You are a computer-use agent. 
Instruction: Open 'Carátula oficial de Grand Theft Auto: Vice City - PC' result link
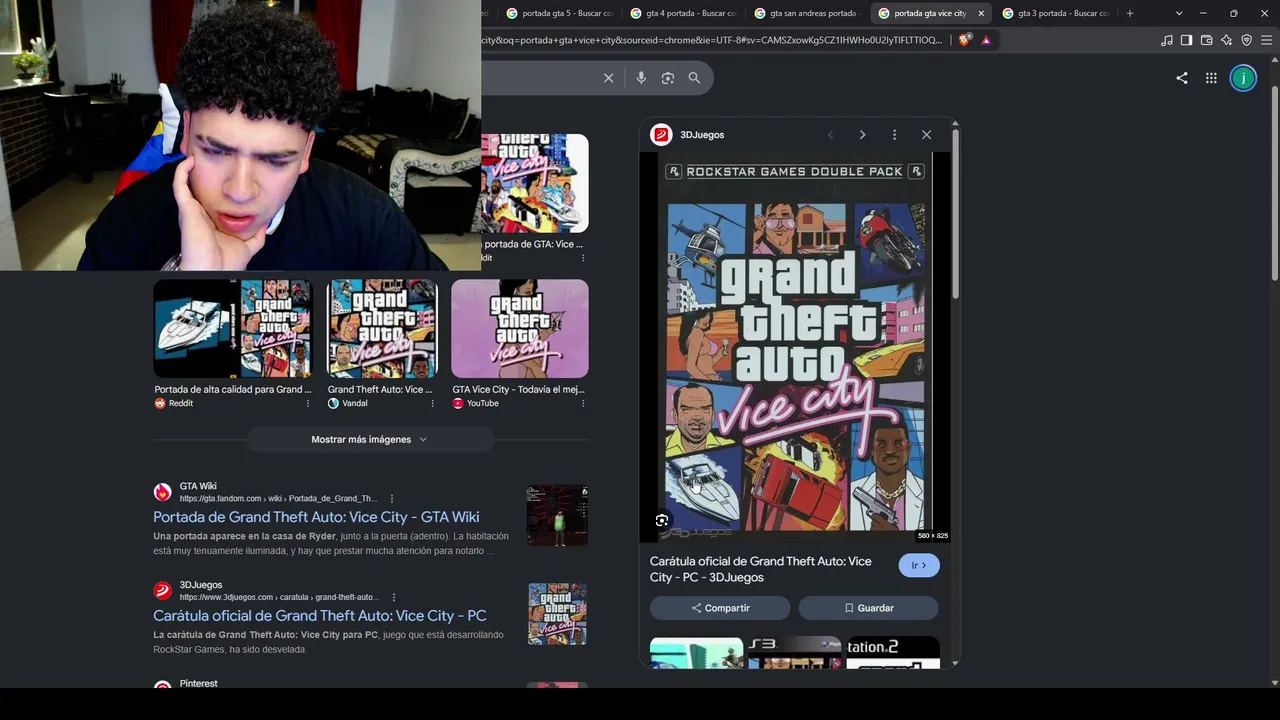320,616
